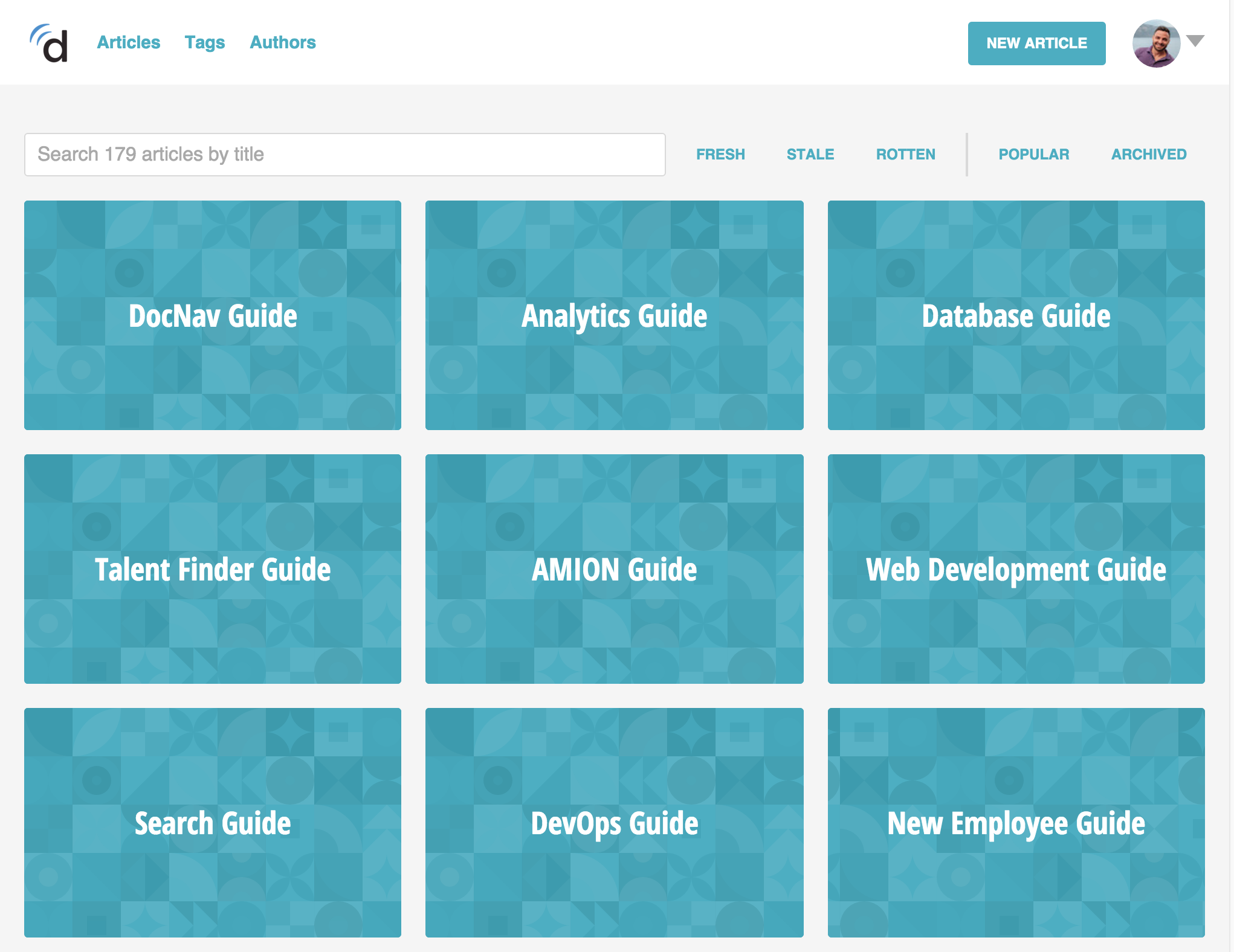Open the DocNav Guide card

pos(213,315)
